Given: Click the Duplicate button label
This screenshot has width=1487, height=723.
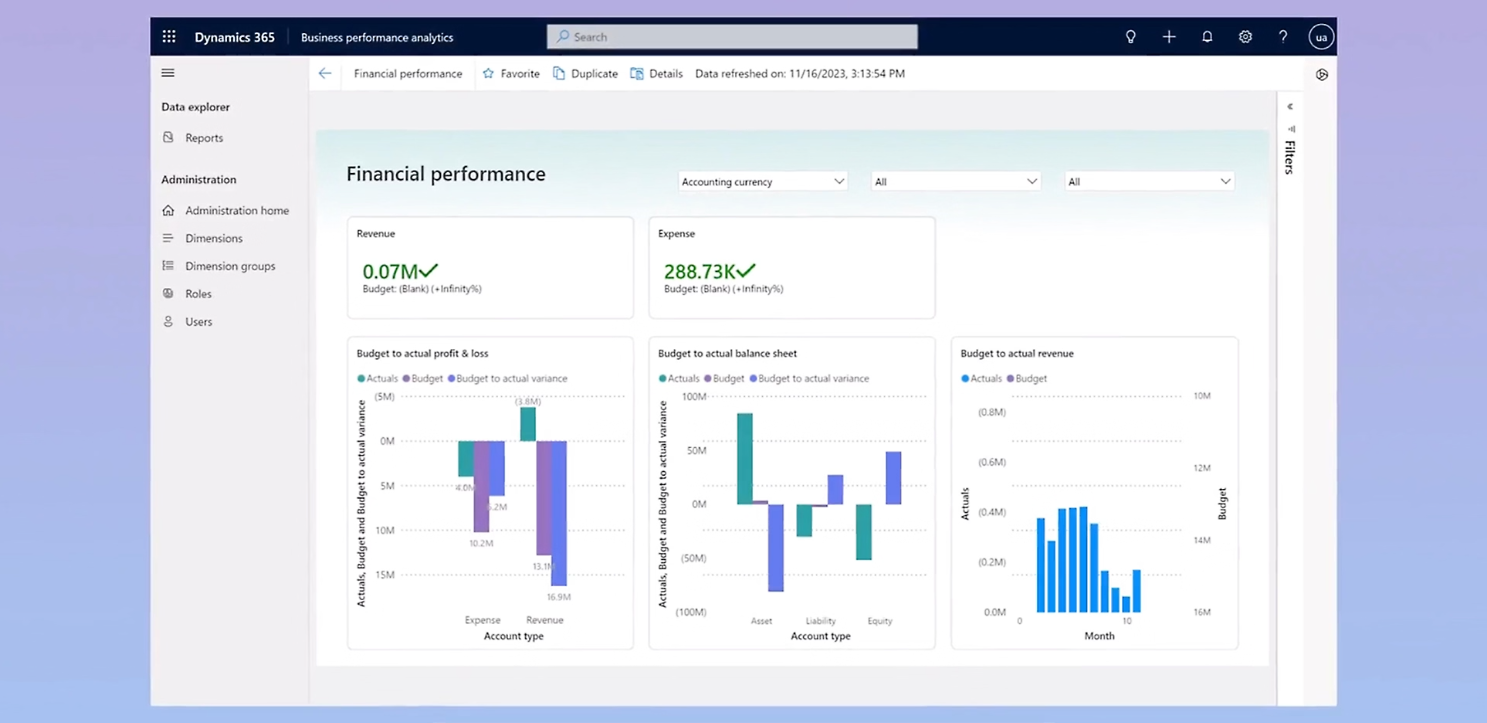Looking at the screenshot, I should point(594,73).
